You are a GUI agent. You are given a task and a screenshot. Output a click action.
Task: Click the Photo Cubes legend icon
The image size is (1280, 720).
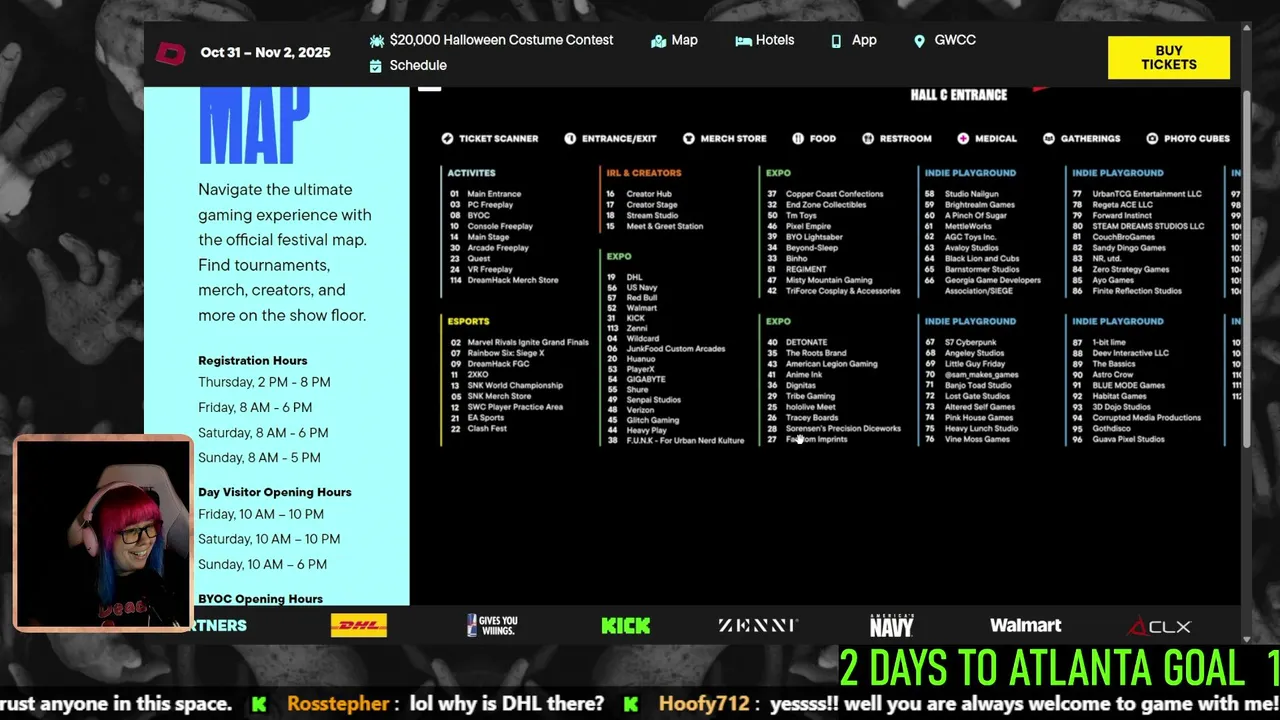(1152, 139)
